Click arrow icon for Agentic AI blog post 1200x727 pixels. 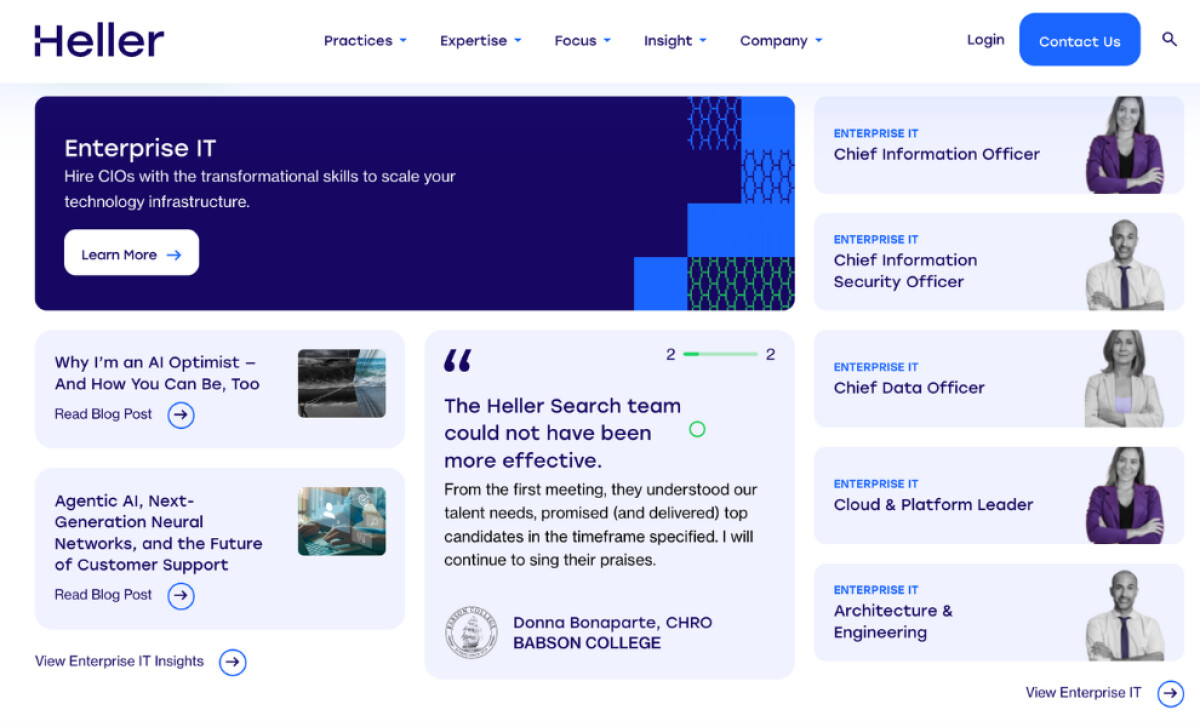[x=180, y=596]
